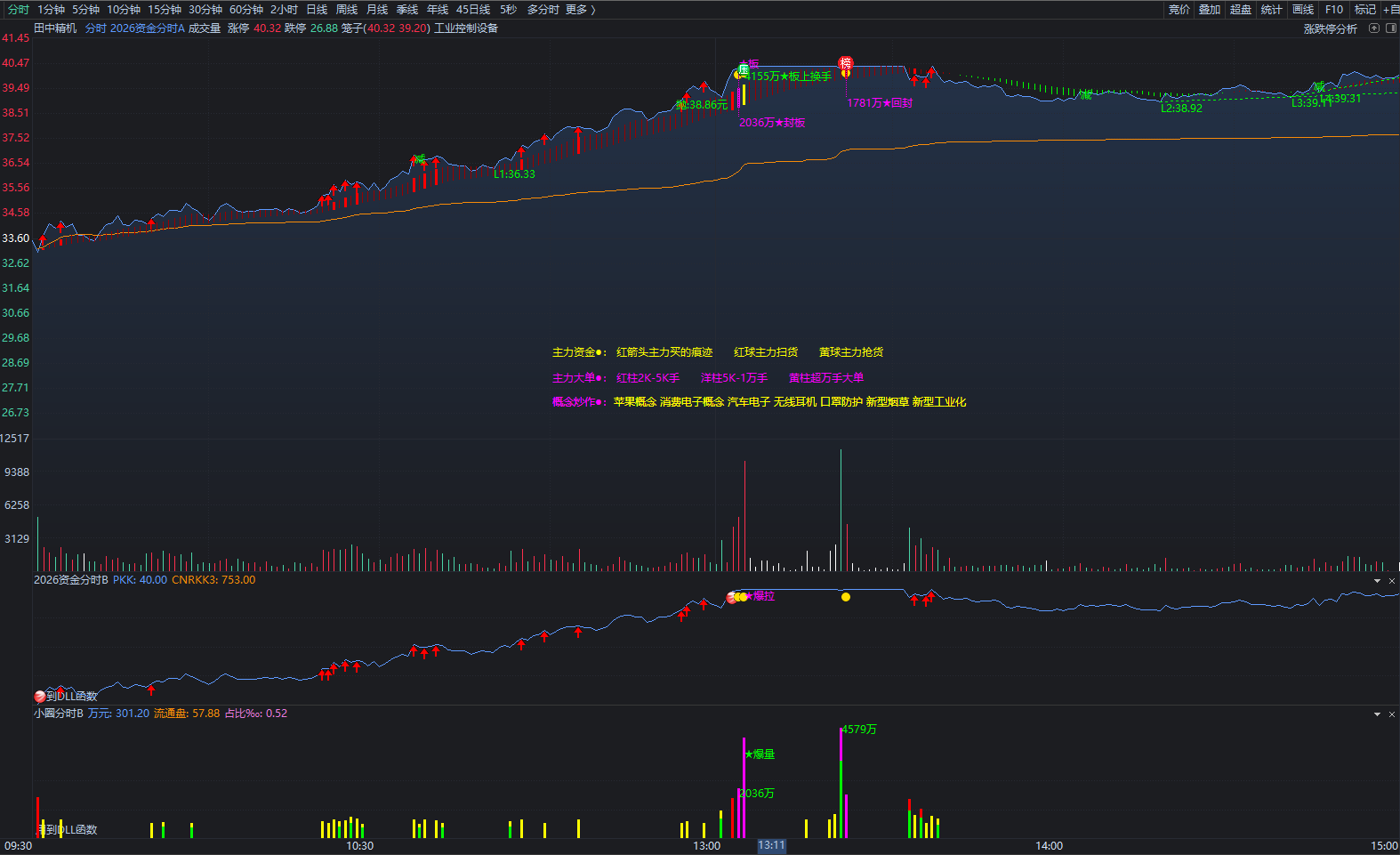This screenshot has height=855, width=1400.
Task: Click the 竞价 toolbar button
Action: coord(1179,10)
